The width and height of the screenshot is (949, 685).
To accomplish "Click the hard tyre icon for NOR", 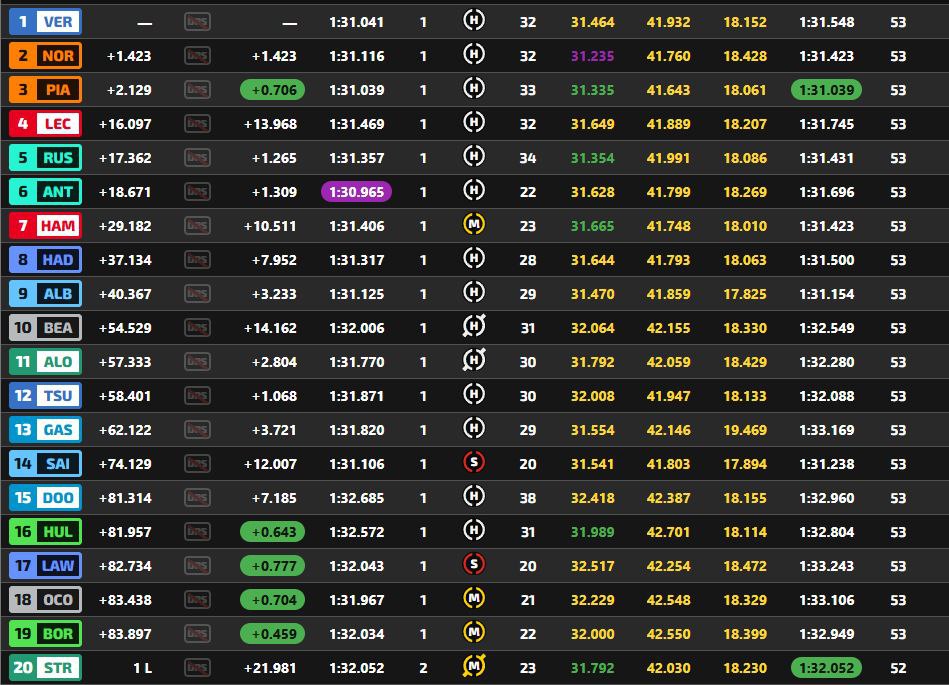I will coord(474,55).
